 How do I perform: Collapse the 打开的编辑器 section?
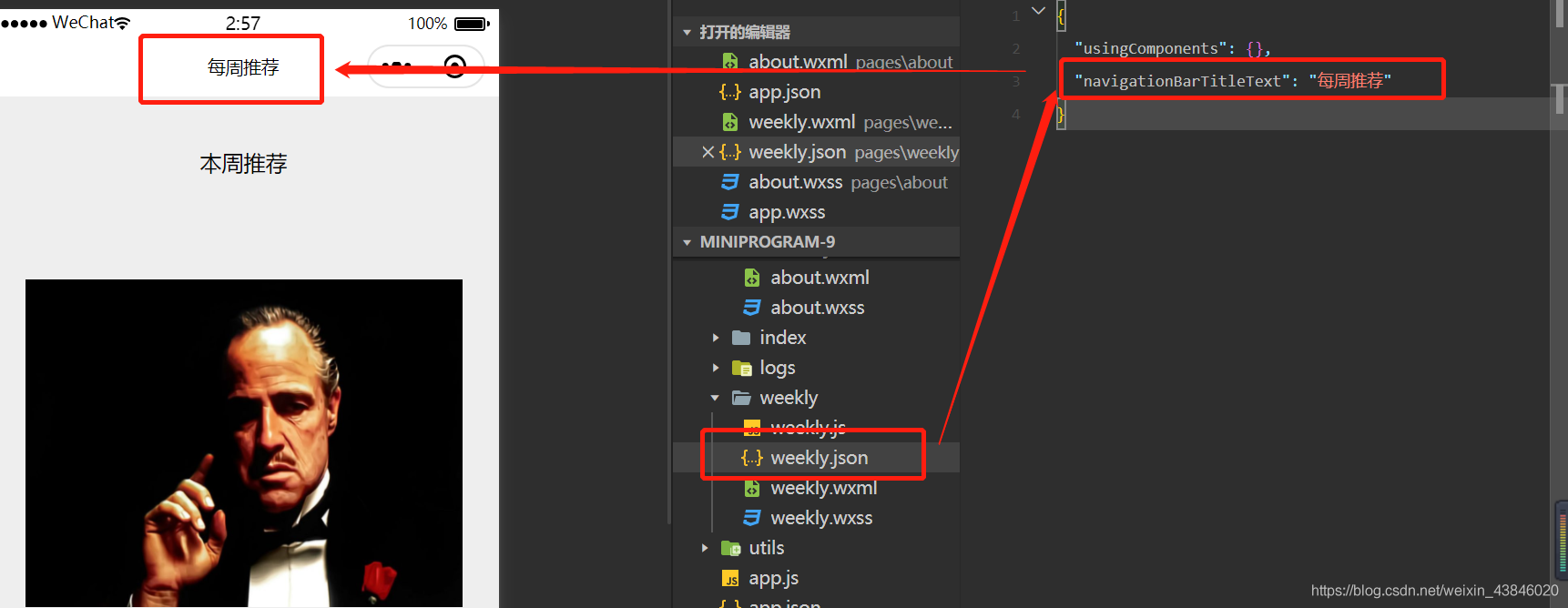[687, 33]
